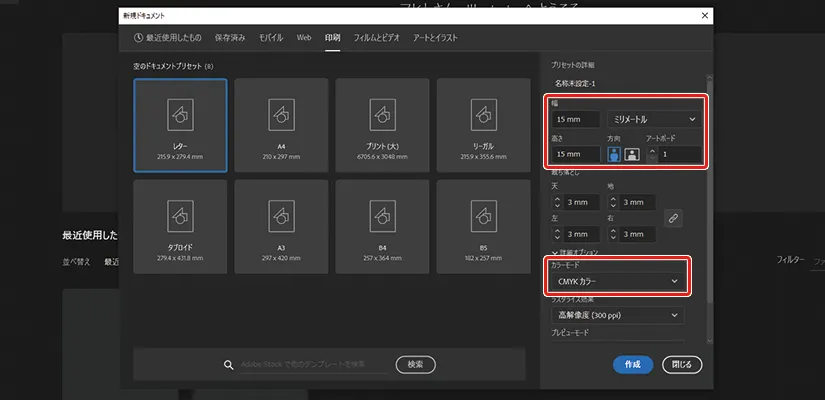Select portrait orientation icon
This screenshot has width=825, height=400.
click(x=614, y=154)
